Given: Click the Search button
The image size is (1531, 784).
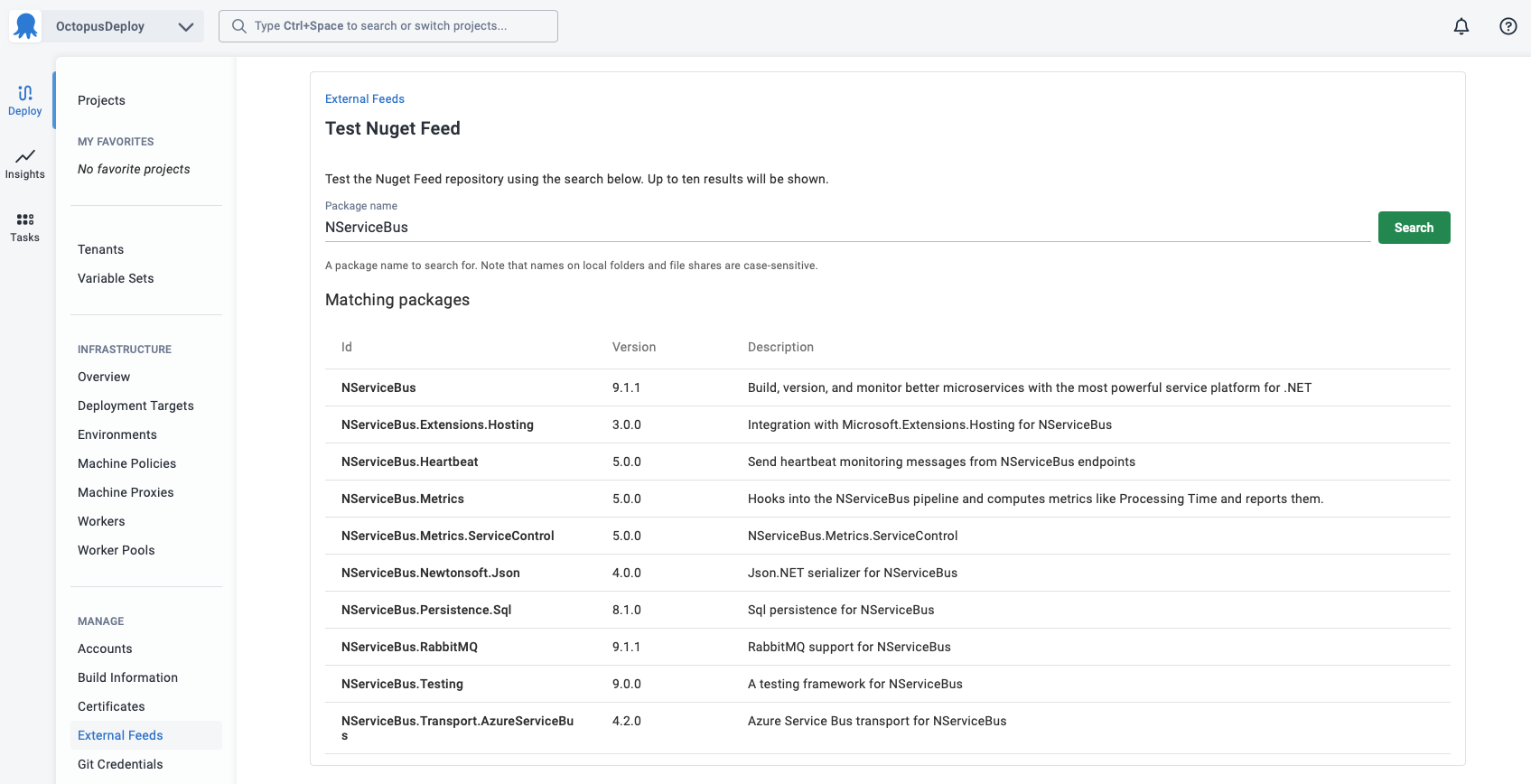Looking at the screenshot, I should pyautogui.click(x=1414, y=228).
